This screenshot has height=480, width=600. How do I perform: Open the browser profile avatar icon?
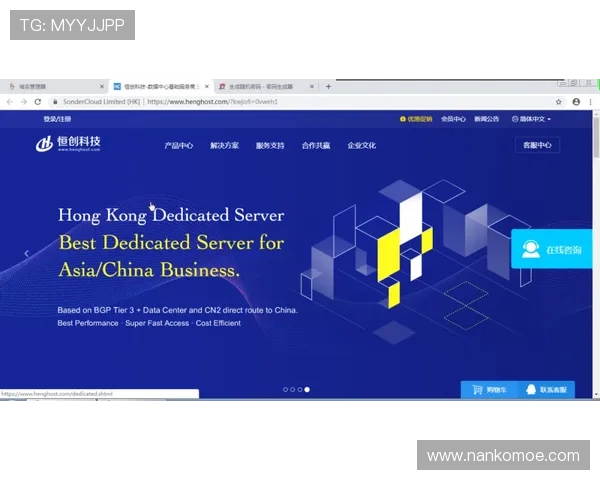pyautogui.click(x=576, y=102)
